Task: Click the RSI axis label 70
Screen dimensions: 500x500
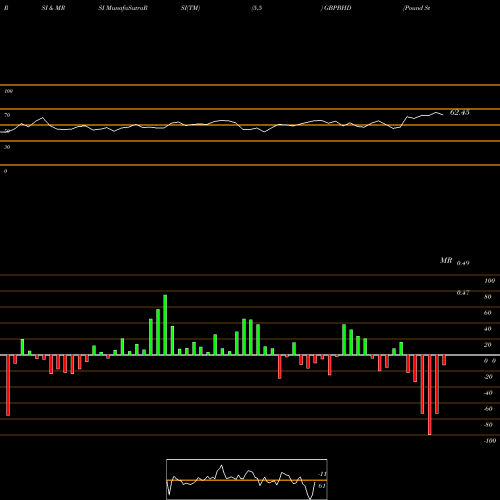Action: 7,115
